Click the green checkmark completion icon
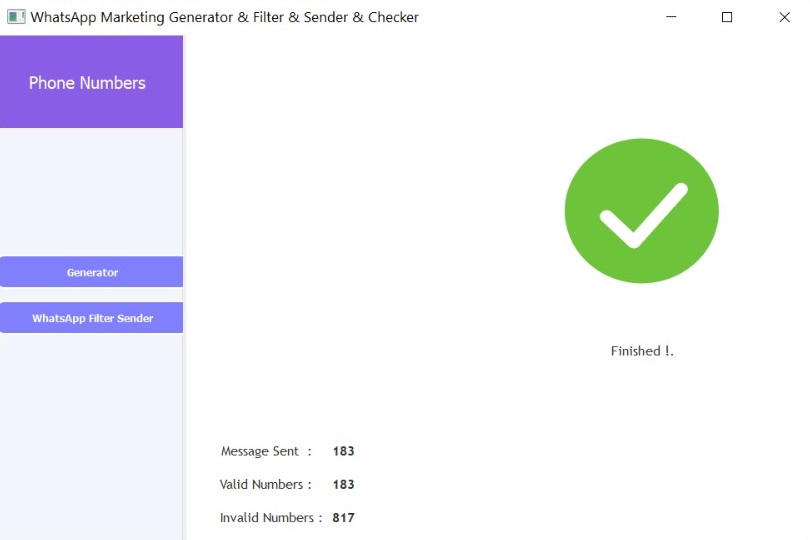 (x=642, y=211)
